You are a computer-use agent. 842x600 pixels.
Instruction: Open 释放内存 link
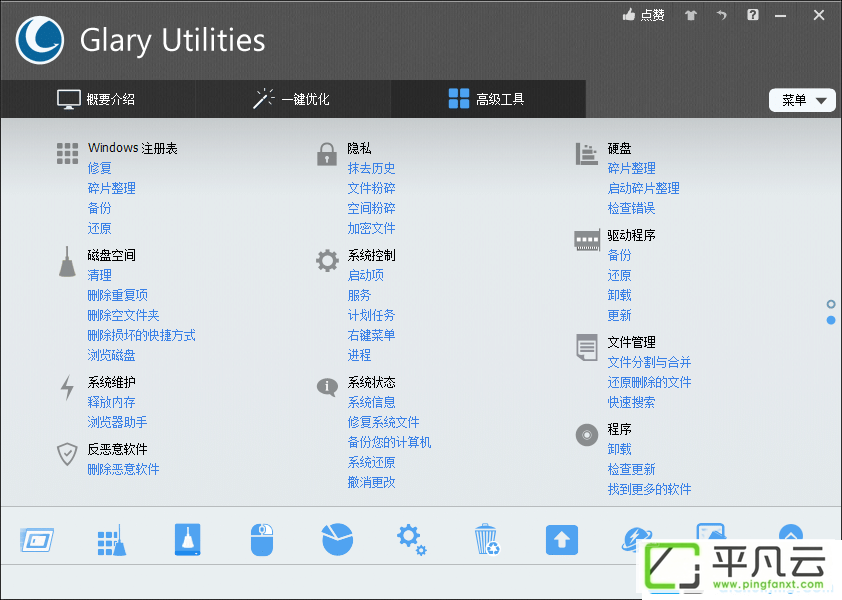[x=112, y=402]
